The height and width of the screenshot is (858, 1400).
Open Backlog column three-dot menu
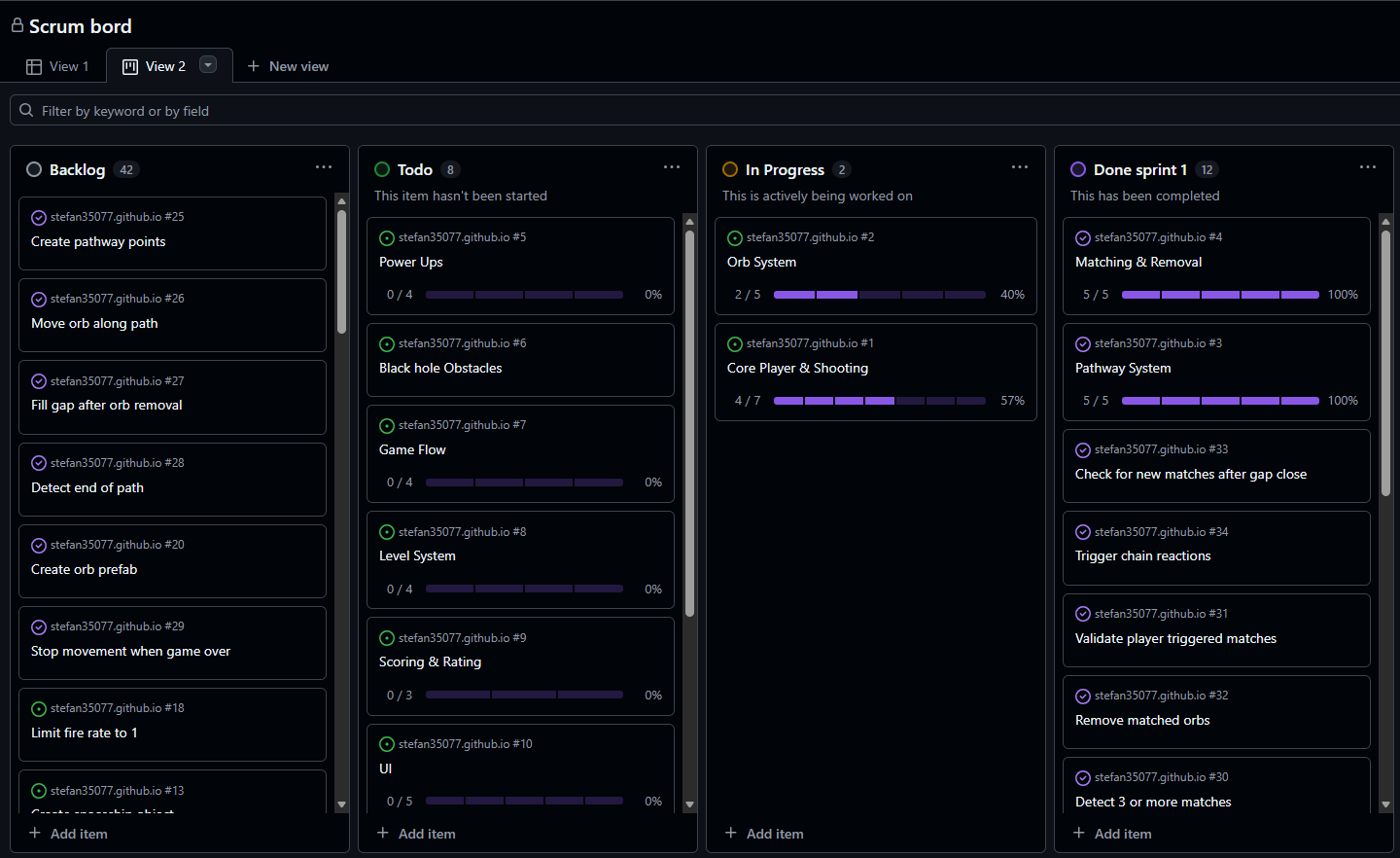(324, 167)
